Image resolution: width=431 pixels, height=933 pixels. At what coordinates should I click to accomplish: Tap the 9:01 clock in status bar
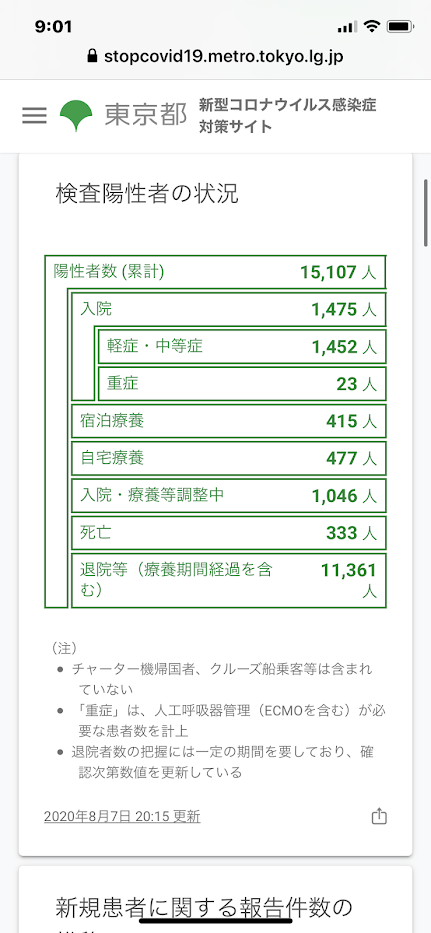tap(54, 27)
